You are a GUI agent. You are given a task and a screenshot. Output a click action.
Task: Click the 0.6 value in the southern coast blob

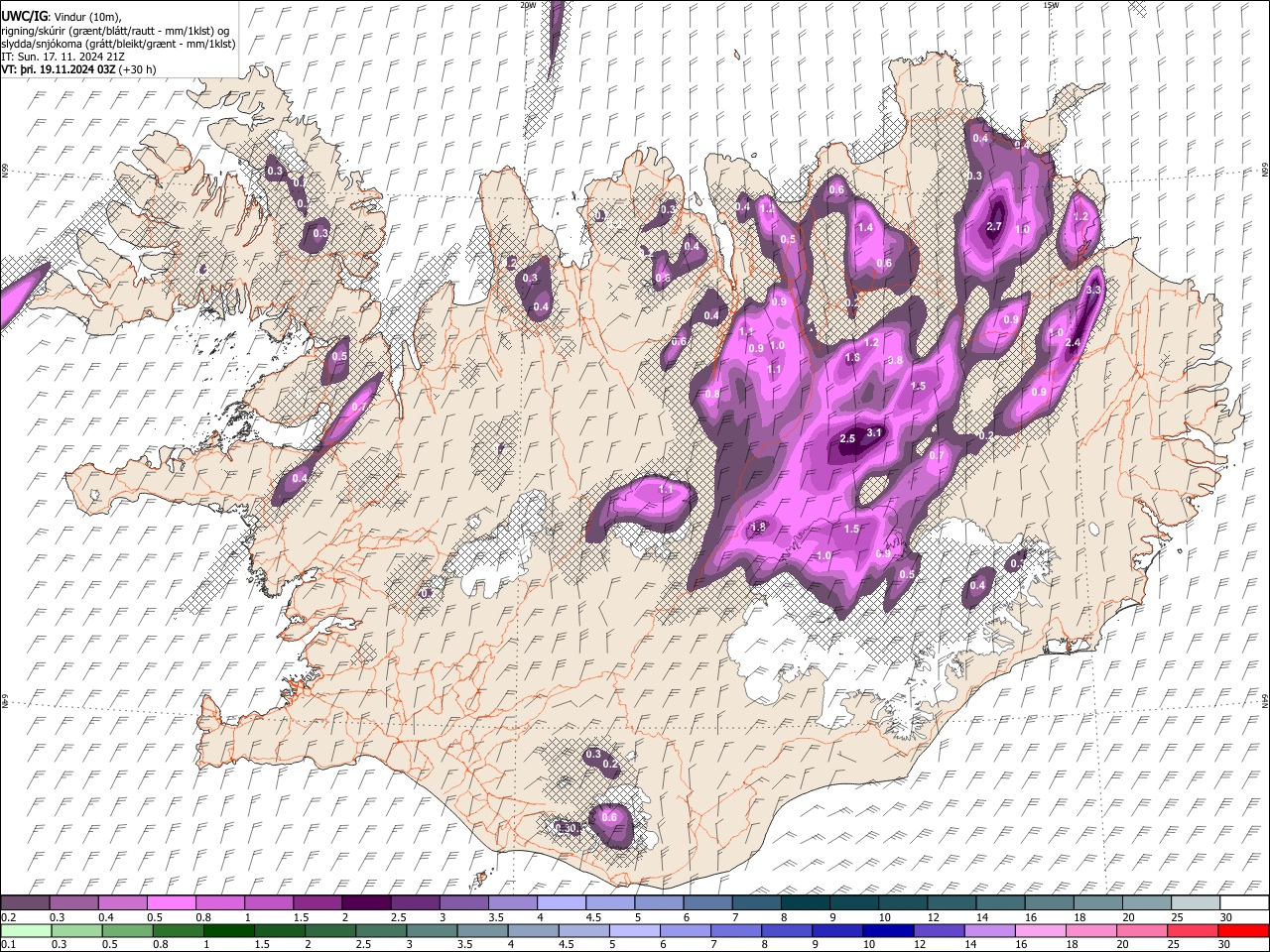point(609,817)
